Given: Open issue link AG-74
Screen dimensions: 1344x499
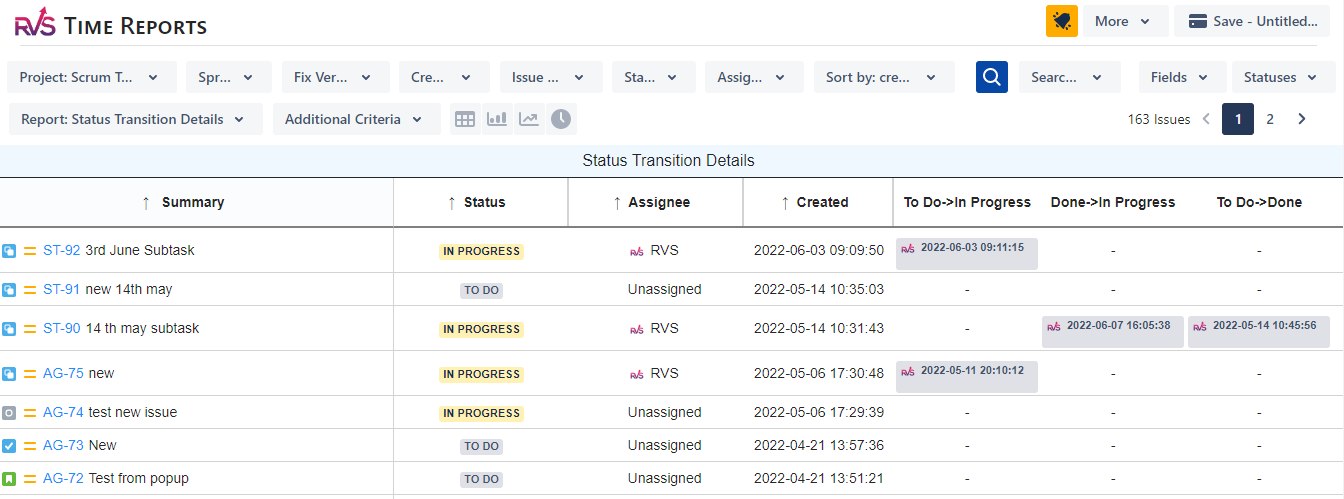Looking at the screenshot, I should (x=64, y=413).
